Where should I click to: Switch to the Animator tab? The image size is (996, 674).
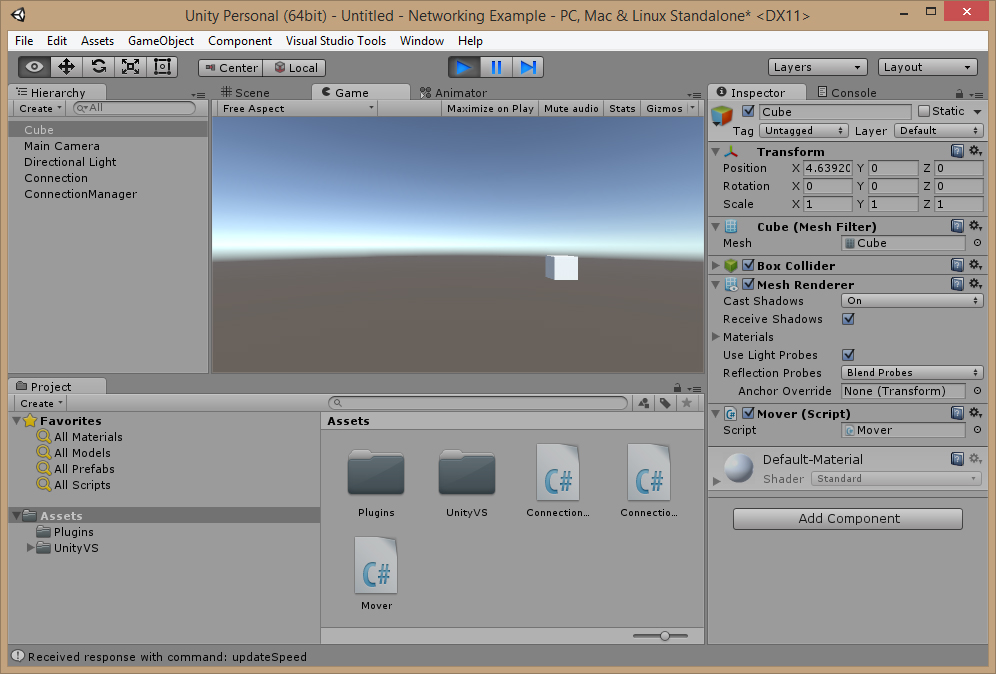pyautogui.click(x=454, y=93)
